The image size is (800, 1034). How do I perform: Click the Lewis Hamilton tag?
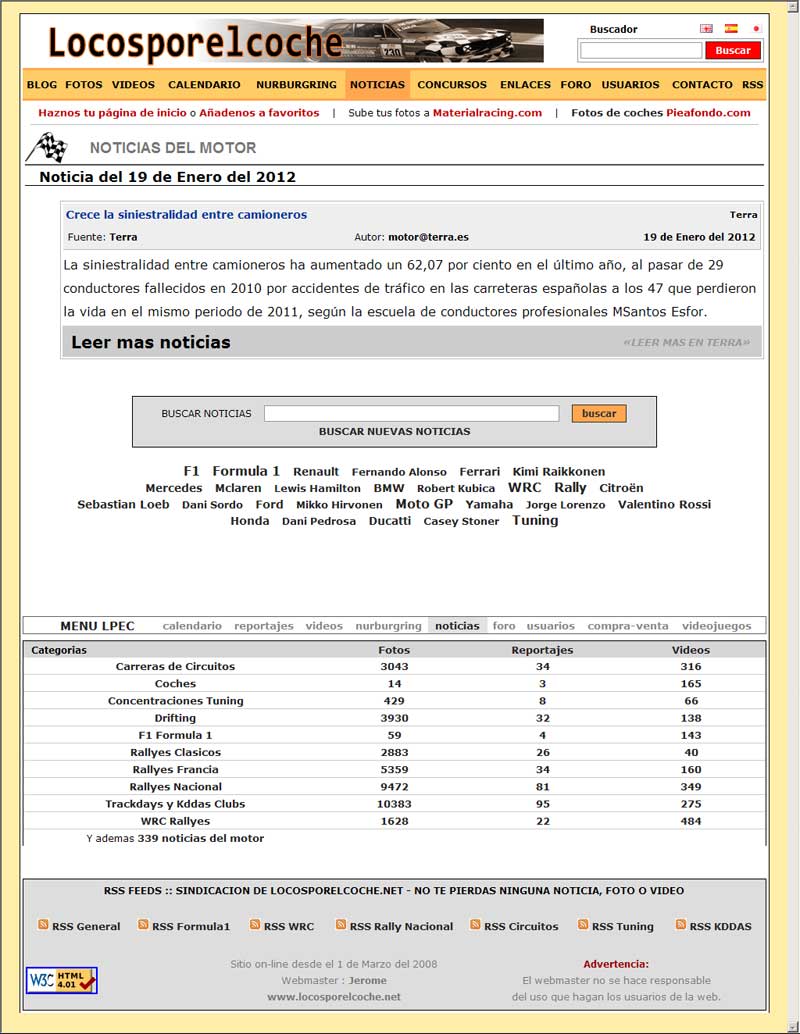coord(317,489)
